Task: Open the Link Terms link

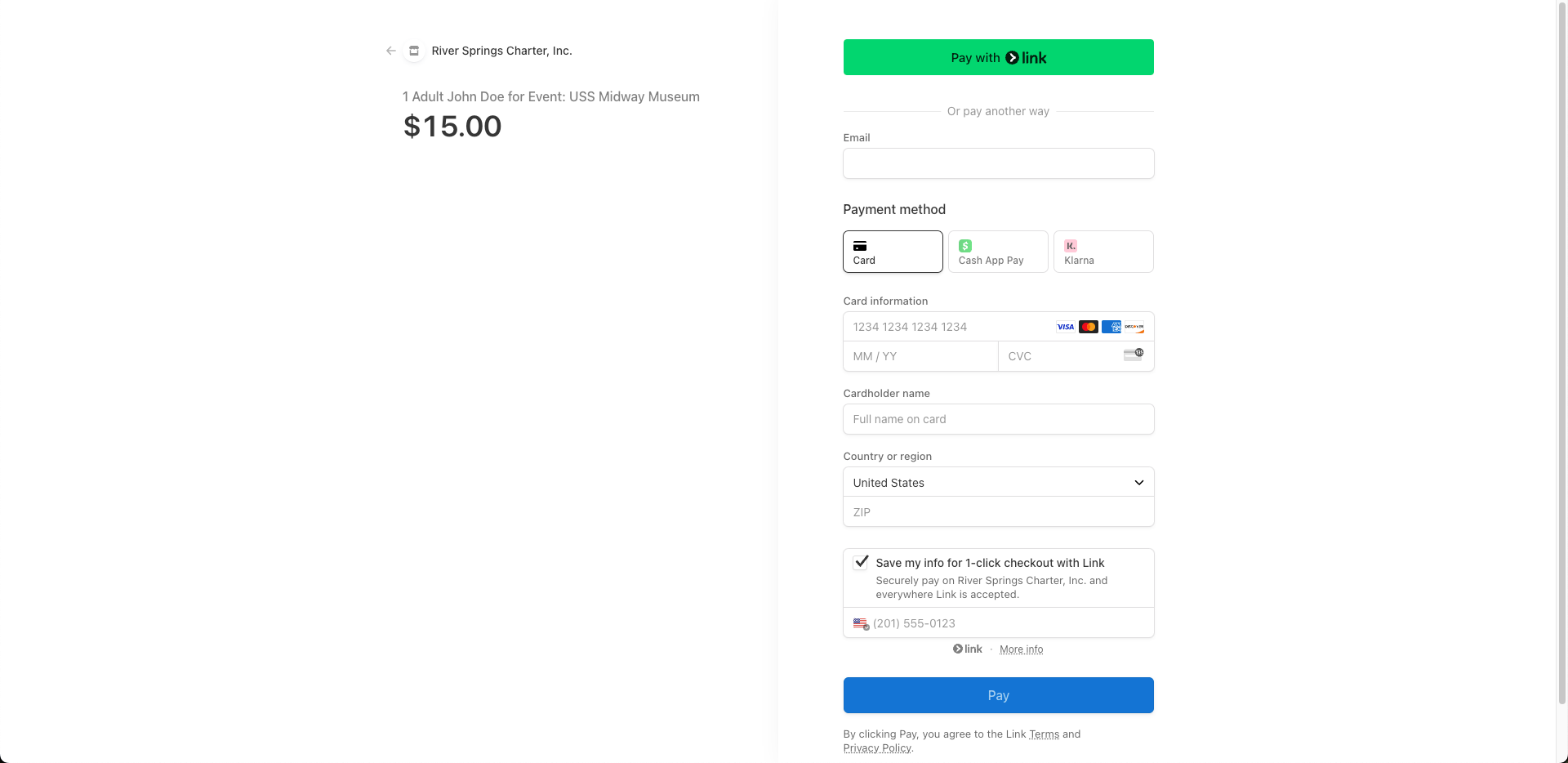Action: 1044,734
